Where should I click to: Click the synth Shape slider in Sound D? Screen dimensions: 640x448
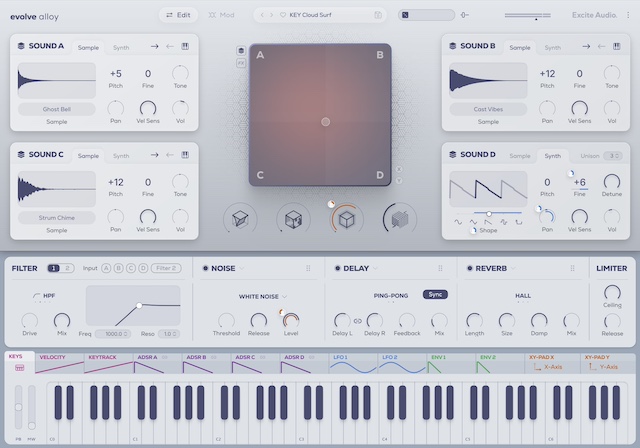(x=488, y=213)
